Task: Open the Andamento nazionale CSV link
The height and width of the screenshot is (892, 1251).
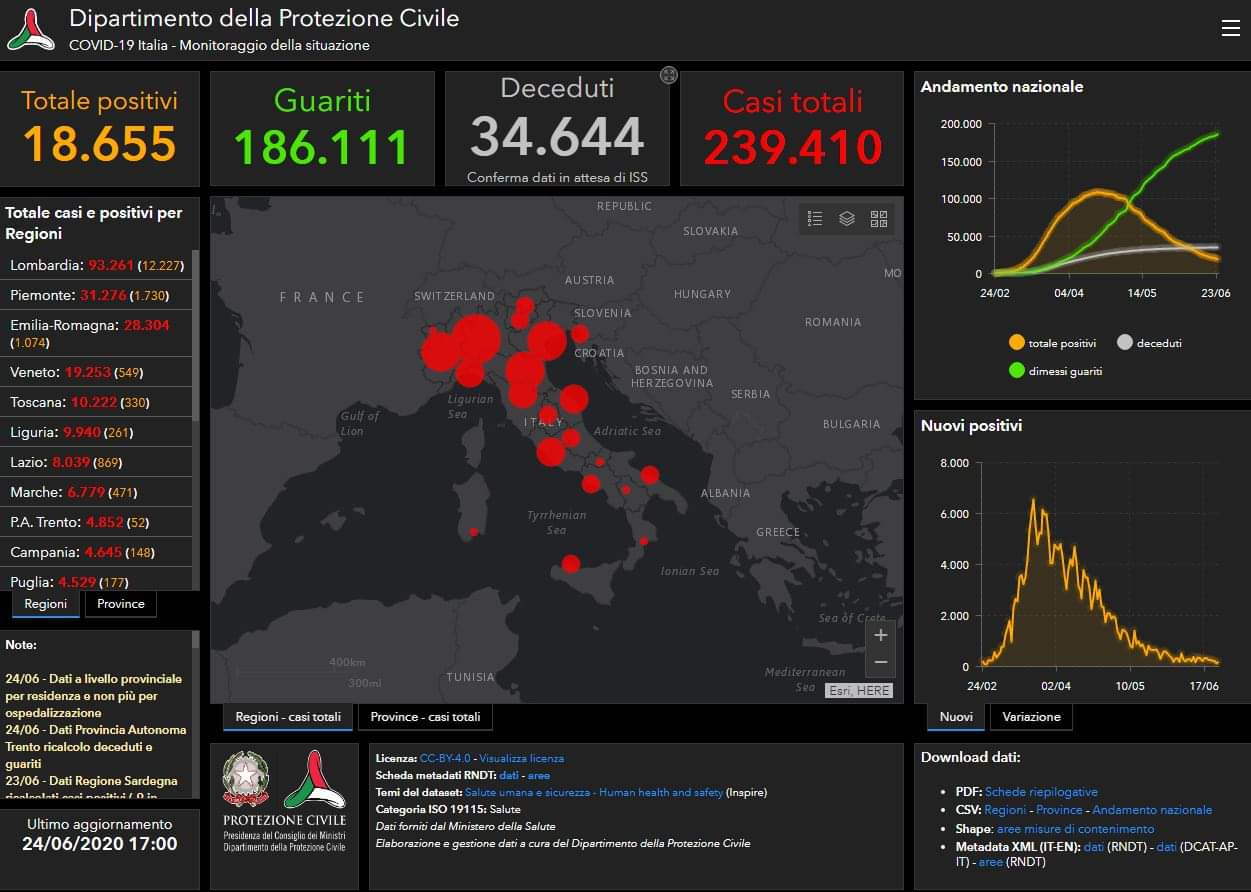Action: [x=1151, y=810]
